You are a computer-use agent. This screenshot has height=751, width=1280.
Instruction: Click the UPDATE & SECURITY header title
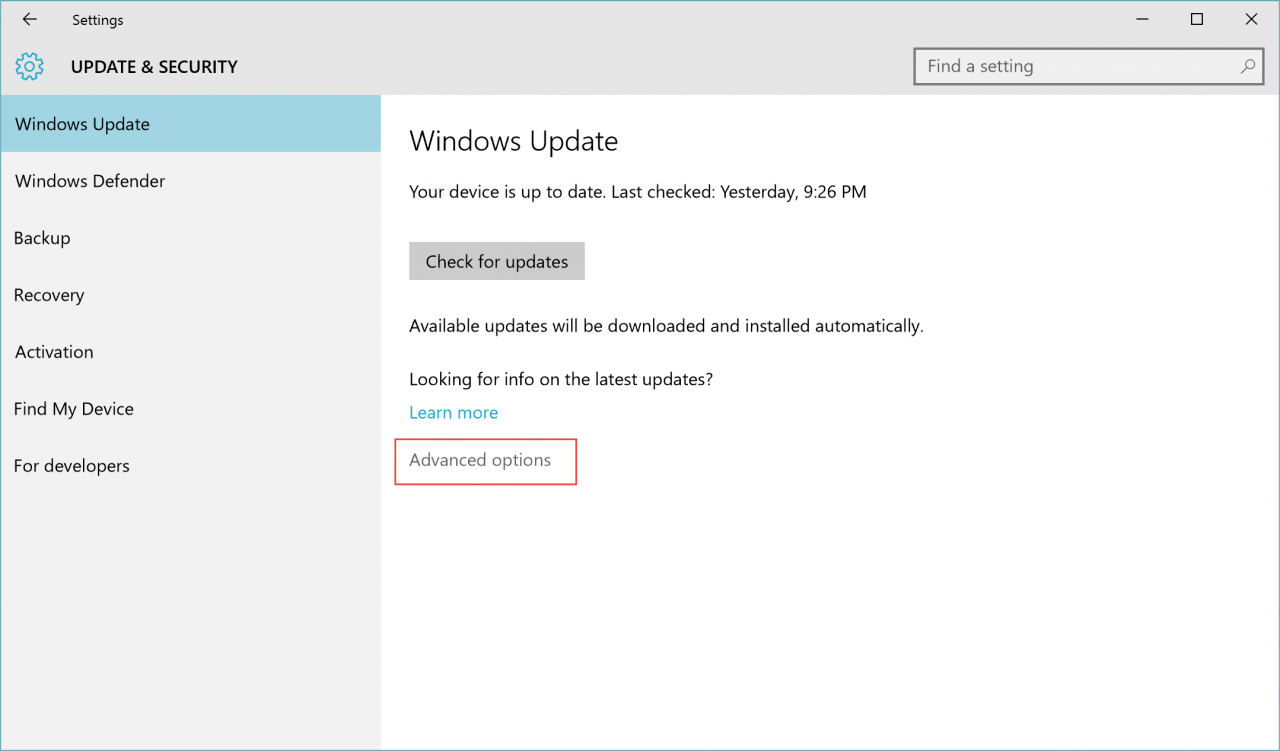point(154,67)
